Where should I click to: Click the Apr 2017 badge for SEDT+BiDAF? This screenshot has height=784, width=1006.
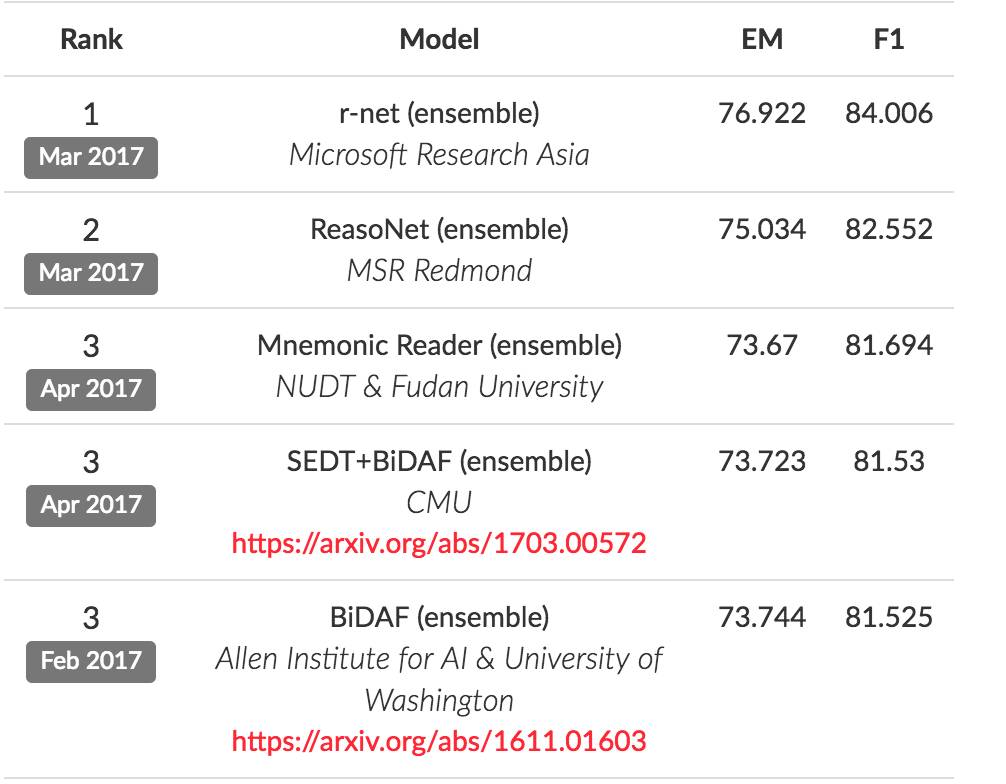[91, 505]
